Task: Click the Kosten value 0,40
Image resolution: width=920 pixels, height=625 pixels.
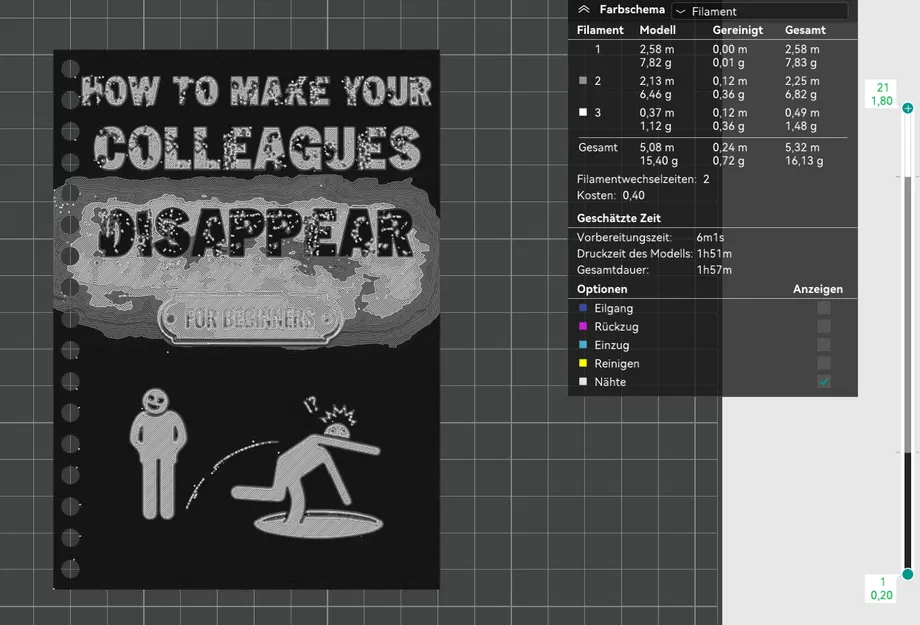Action: click(633, 195)
